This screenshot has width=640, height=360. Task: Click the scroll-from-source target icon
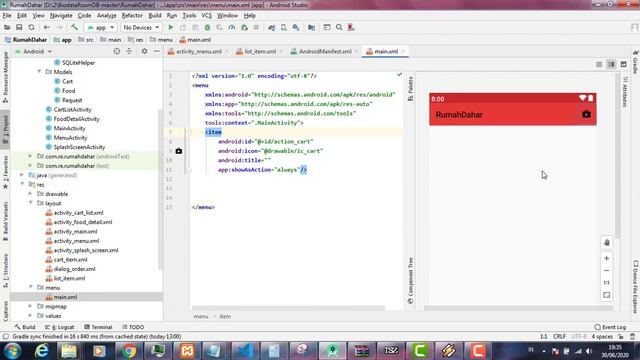(117, 51)
